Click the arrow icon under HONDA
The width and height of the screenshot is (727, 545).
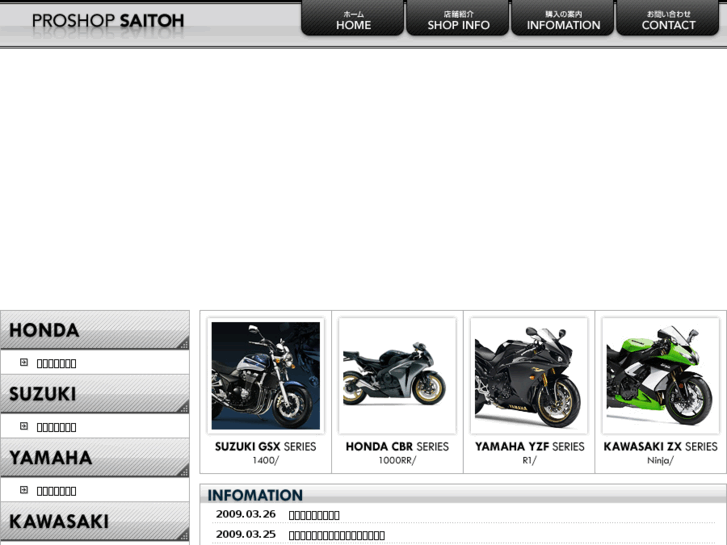pos(24,362)
